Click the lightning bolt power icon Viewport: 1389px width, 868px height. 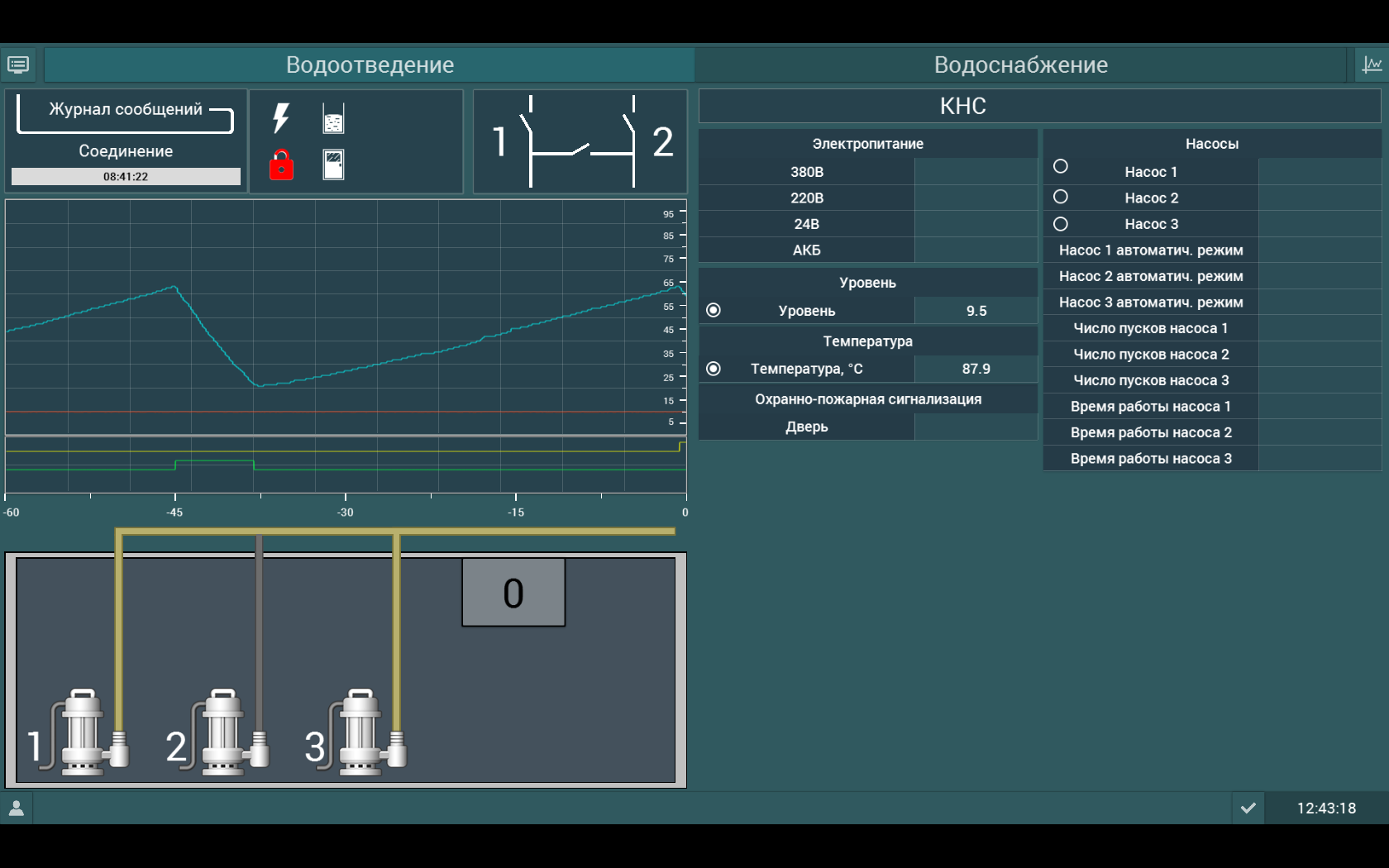281,118
